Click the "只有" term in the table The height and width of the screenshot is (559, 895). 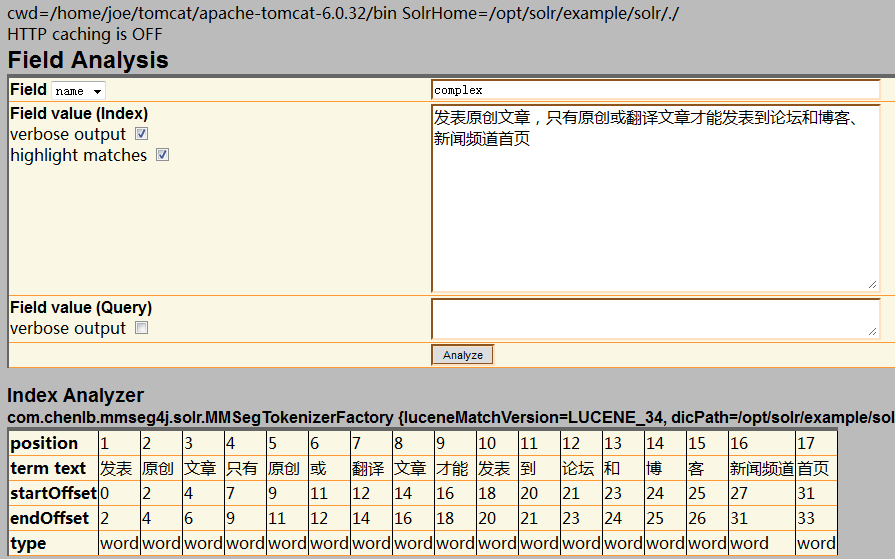tap(242, 468)
